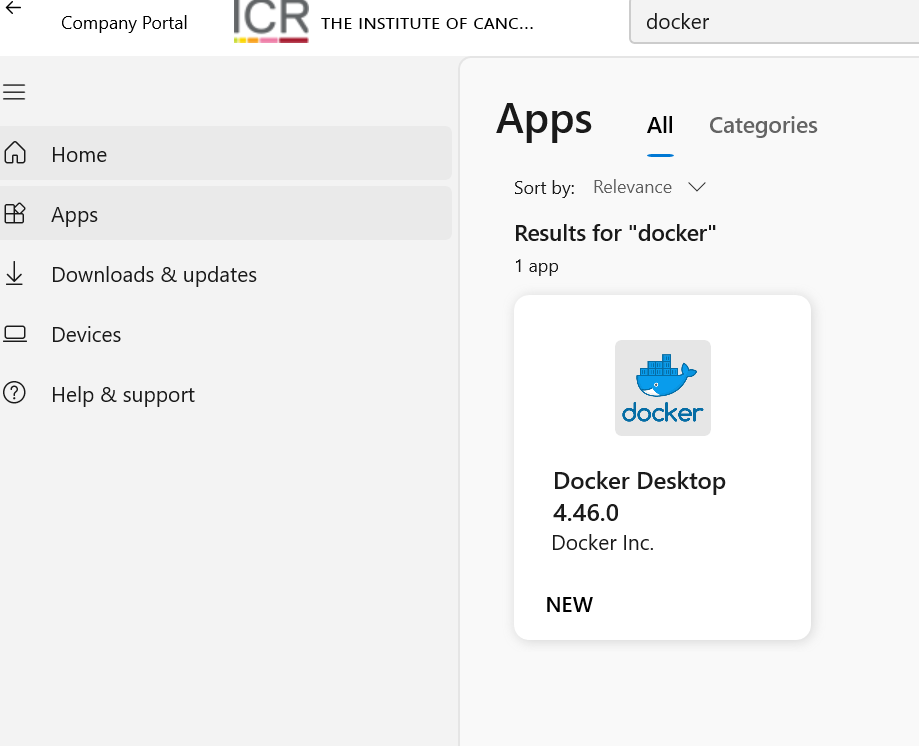This screenshot has width=919, height=746.
Task: Open the Apps navigation item
Action: pyautogui.click(x=226, y=213)
